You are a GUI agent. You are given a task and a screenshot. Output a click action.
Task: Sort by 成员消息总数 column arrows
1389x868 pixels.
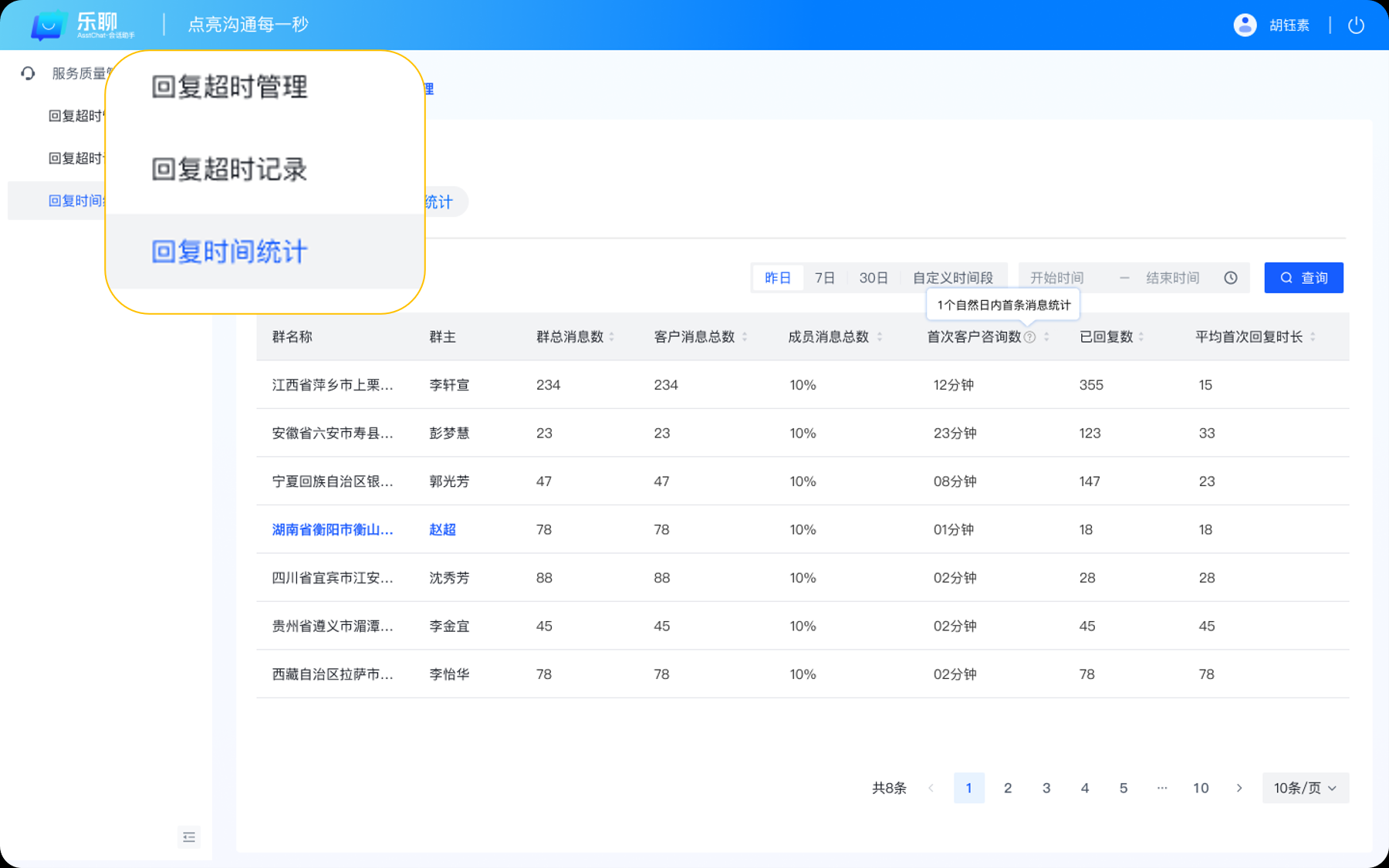pos(879,337)
